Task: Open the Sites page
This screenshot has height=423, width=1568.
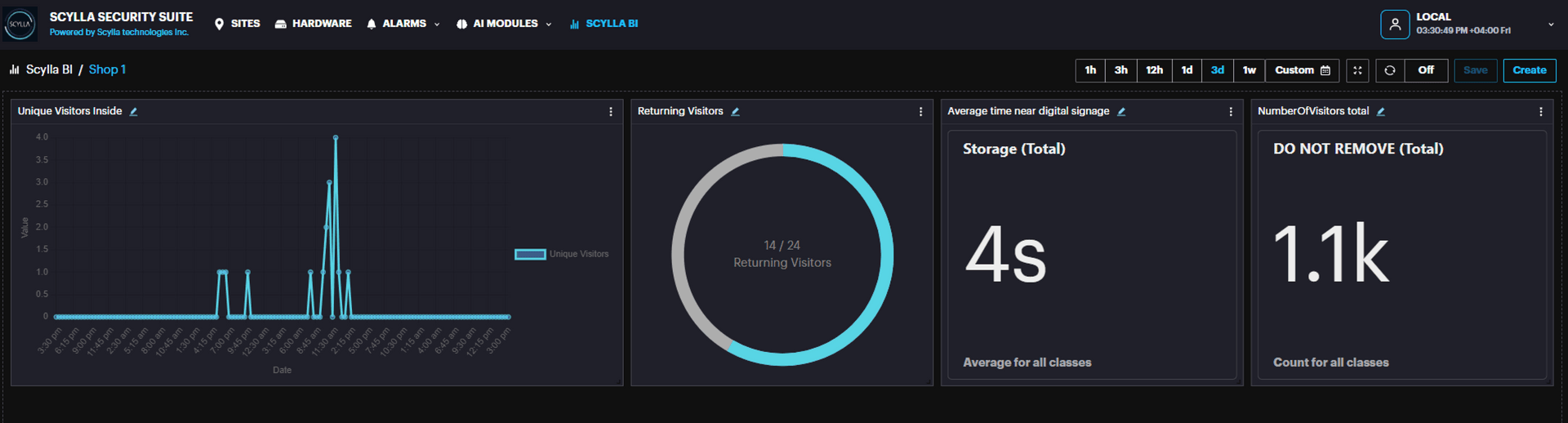Action: coord(237,24)
